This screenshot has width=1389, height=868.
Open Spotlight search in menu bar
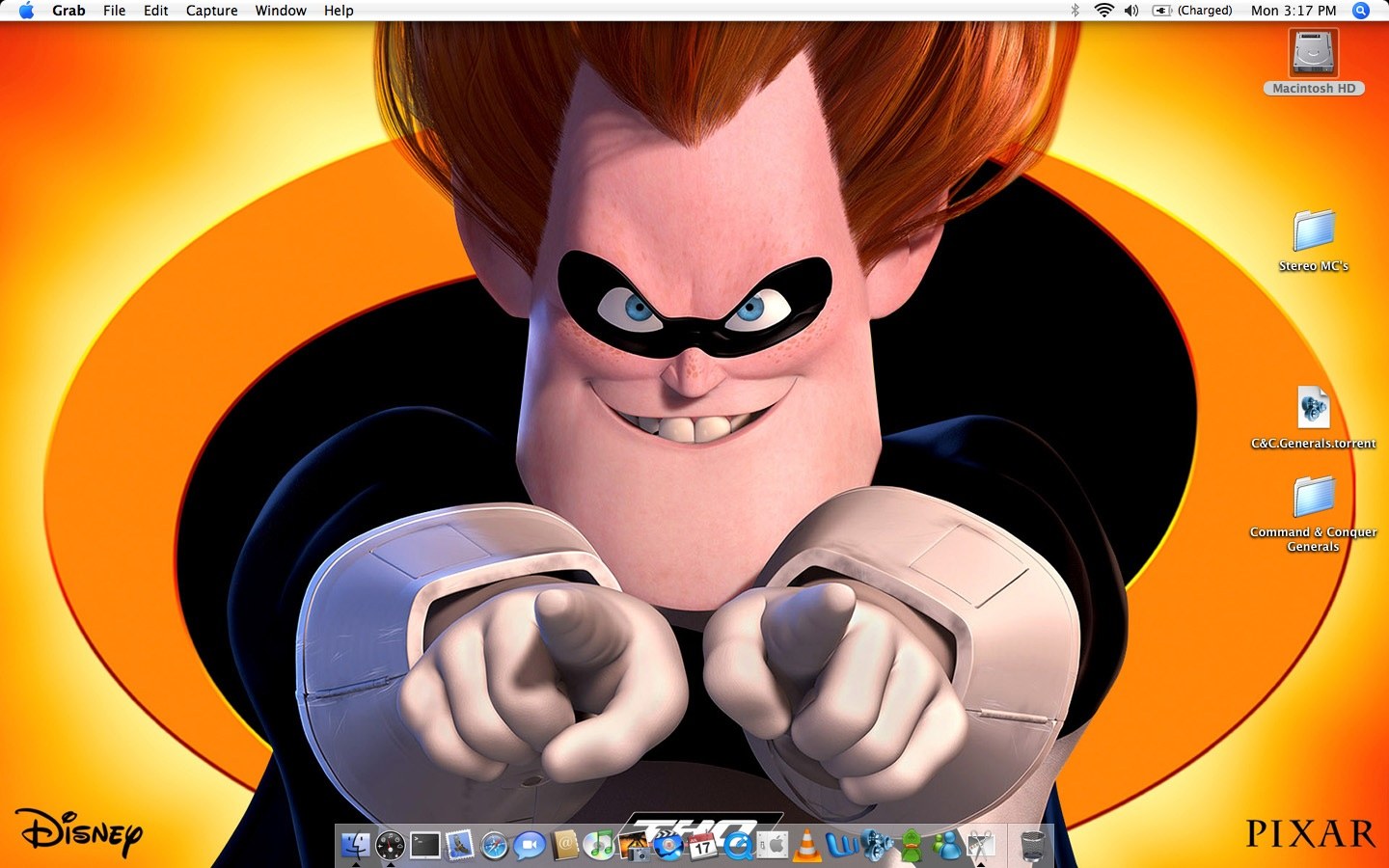(1361, 11)
